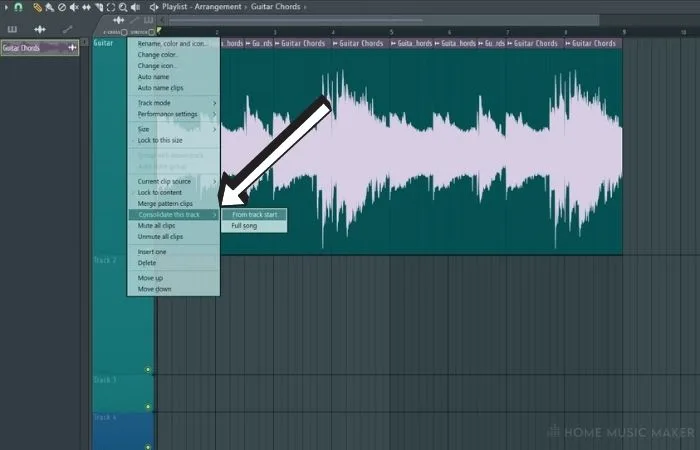Show automation clips in the picker panel
The height and width of the screenshot is (450, 700).
[67, 29]
